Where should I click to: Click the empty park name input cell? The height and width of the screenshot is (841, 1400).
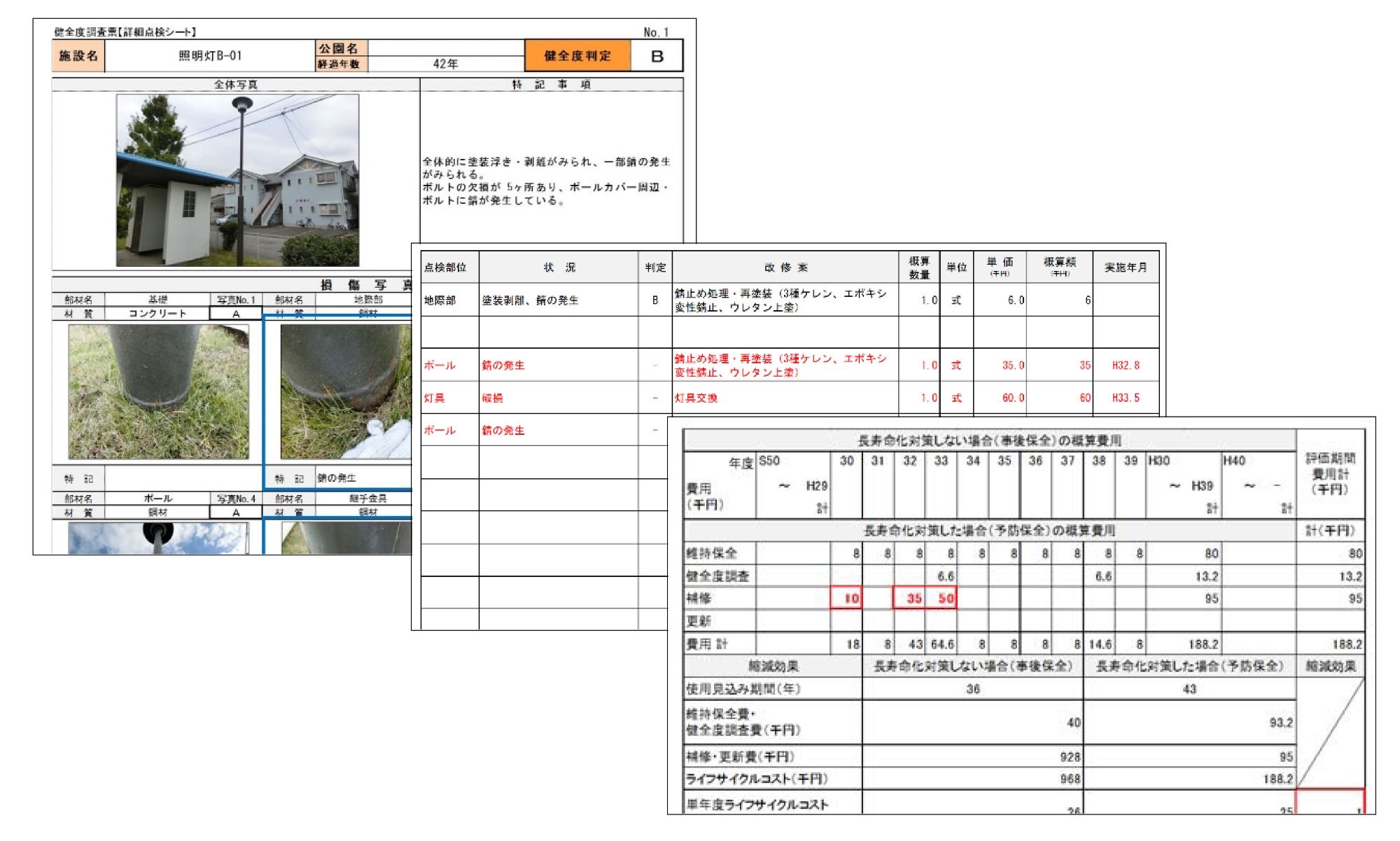click(446, 48)
